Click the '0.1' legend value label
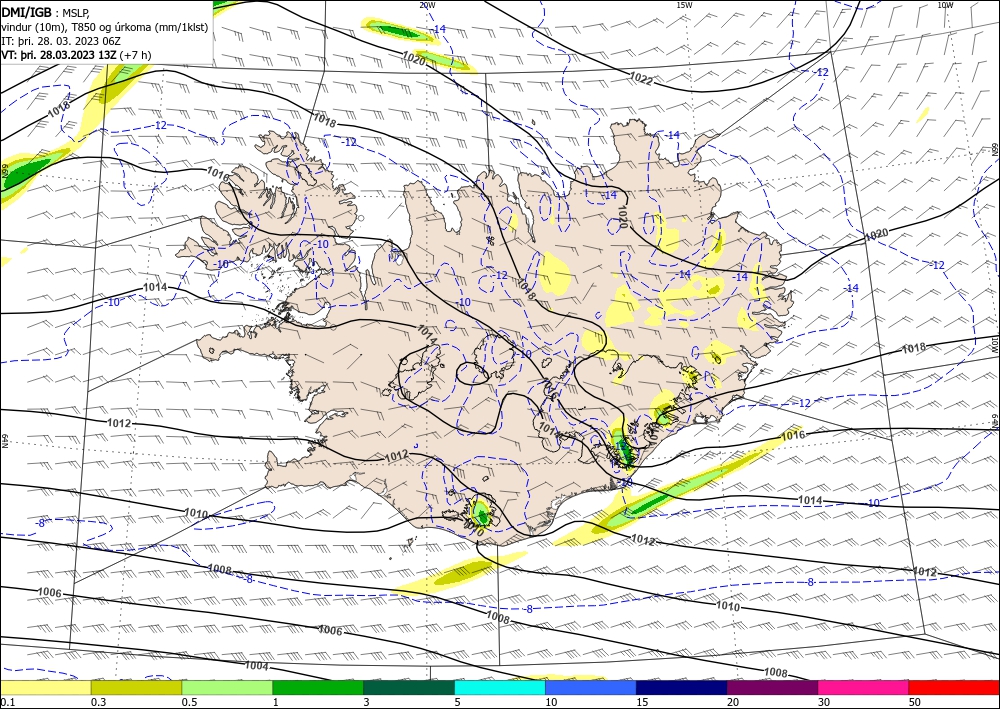1000x709 pixels. tap(6, 702)
